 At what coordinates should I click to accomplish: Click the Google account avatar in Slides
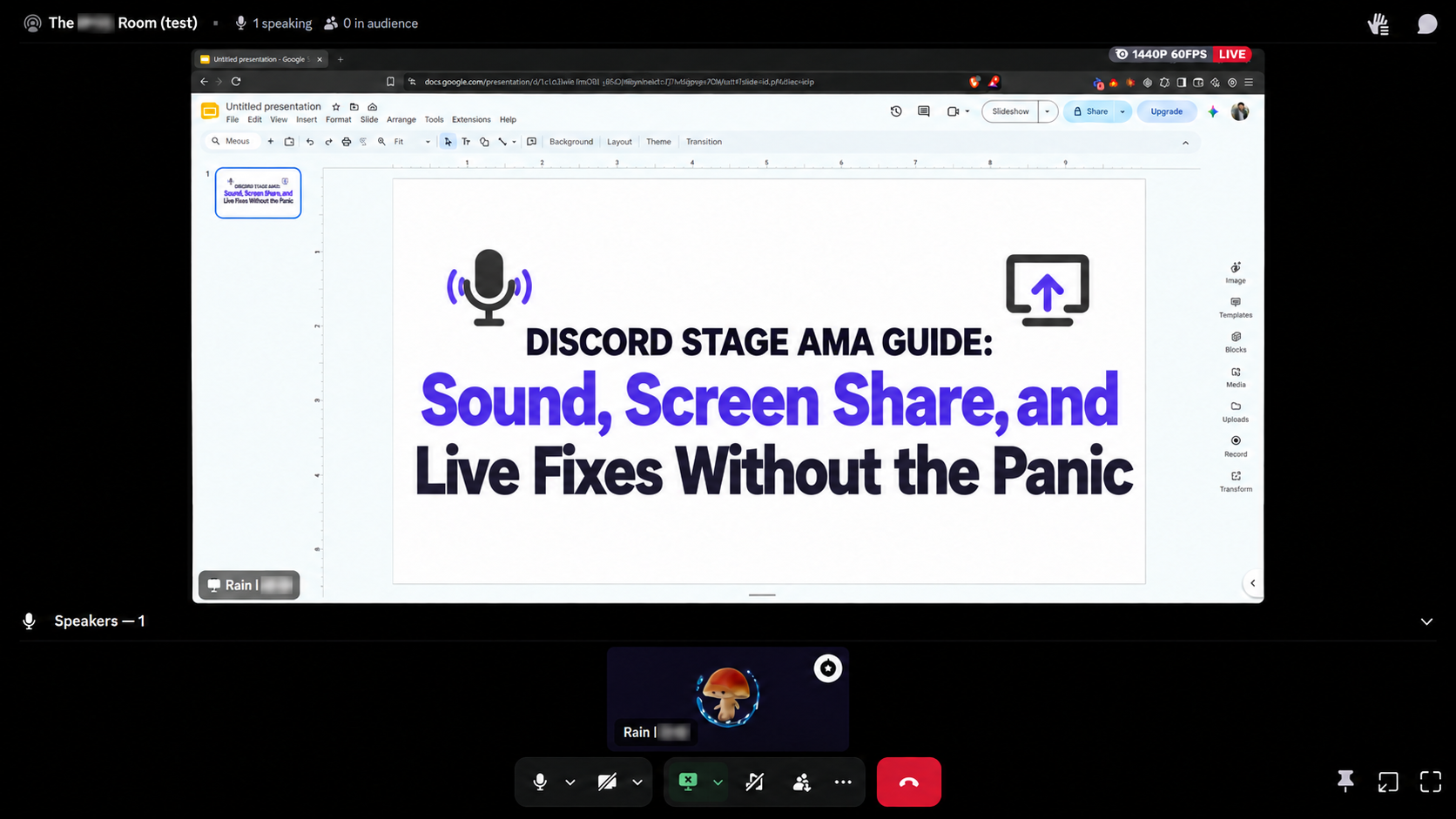pyautogui.click(x=1240, y=111)
